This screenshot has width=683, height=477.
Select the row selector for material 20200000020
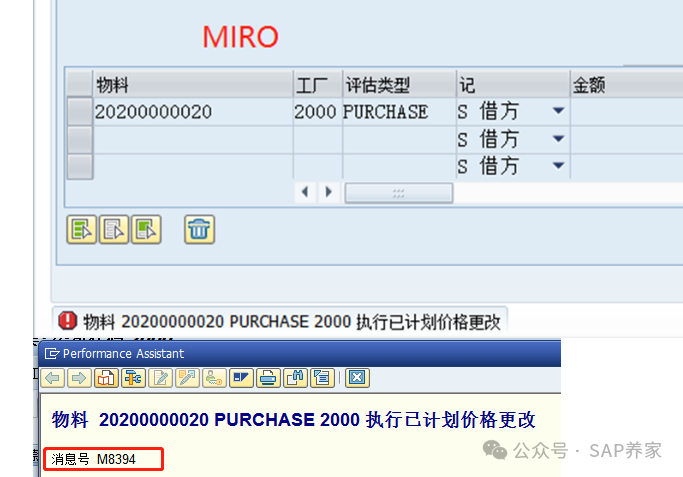pyautogui.click(x=80, y=112)
